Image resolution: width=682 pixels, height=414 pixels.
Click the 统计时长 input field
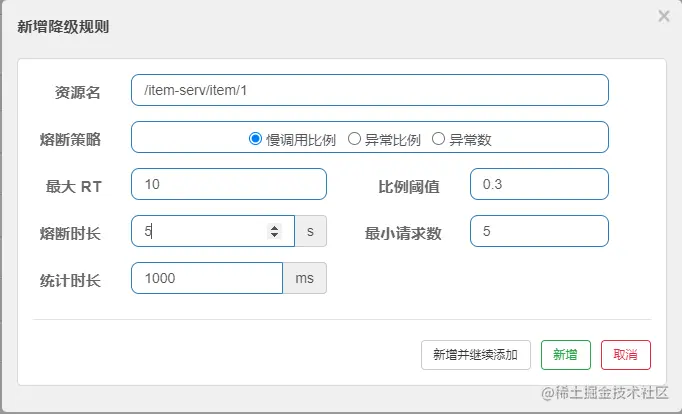click(x=207, y=278)
